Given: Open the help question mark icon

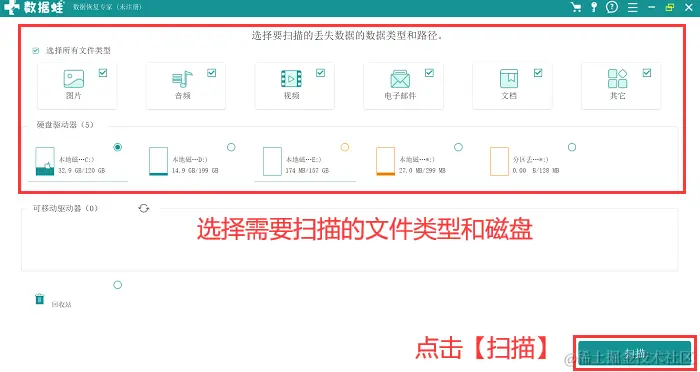Looking at the screenshot, I should (x=612, y=7).
